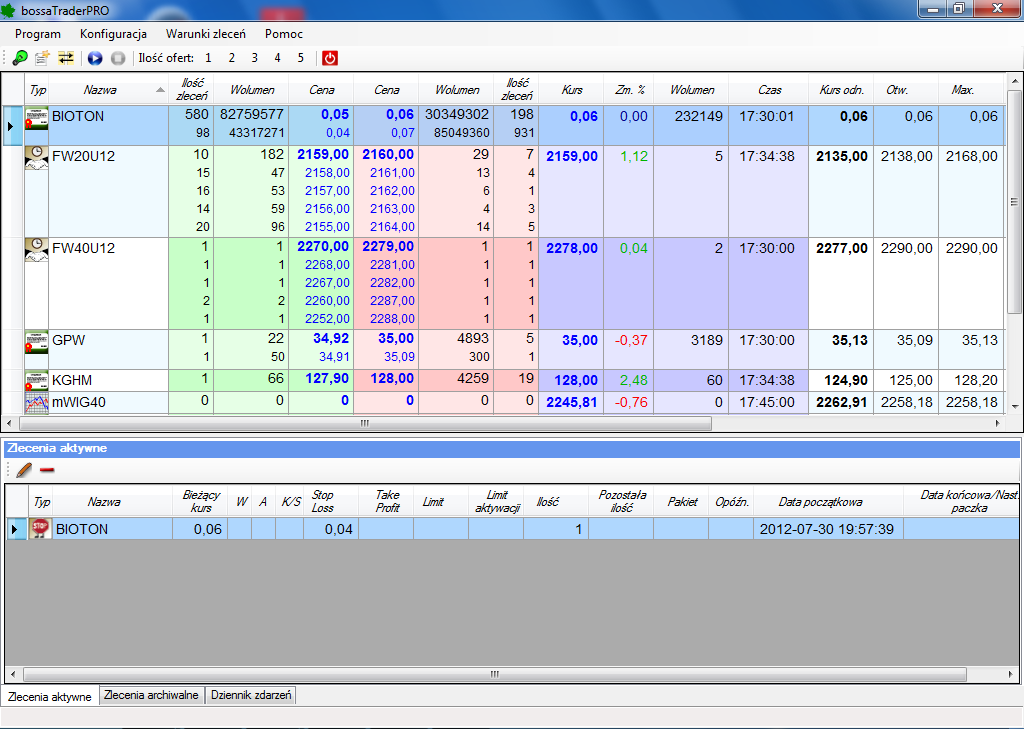Screen dimensions: 1024x729
Task: Set offer count to 2
Action: point(231,58)
